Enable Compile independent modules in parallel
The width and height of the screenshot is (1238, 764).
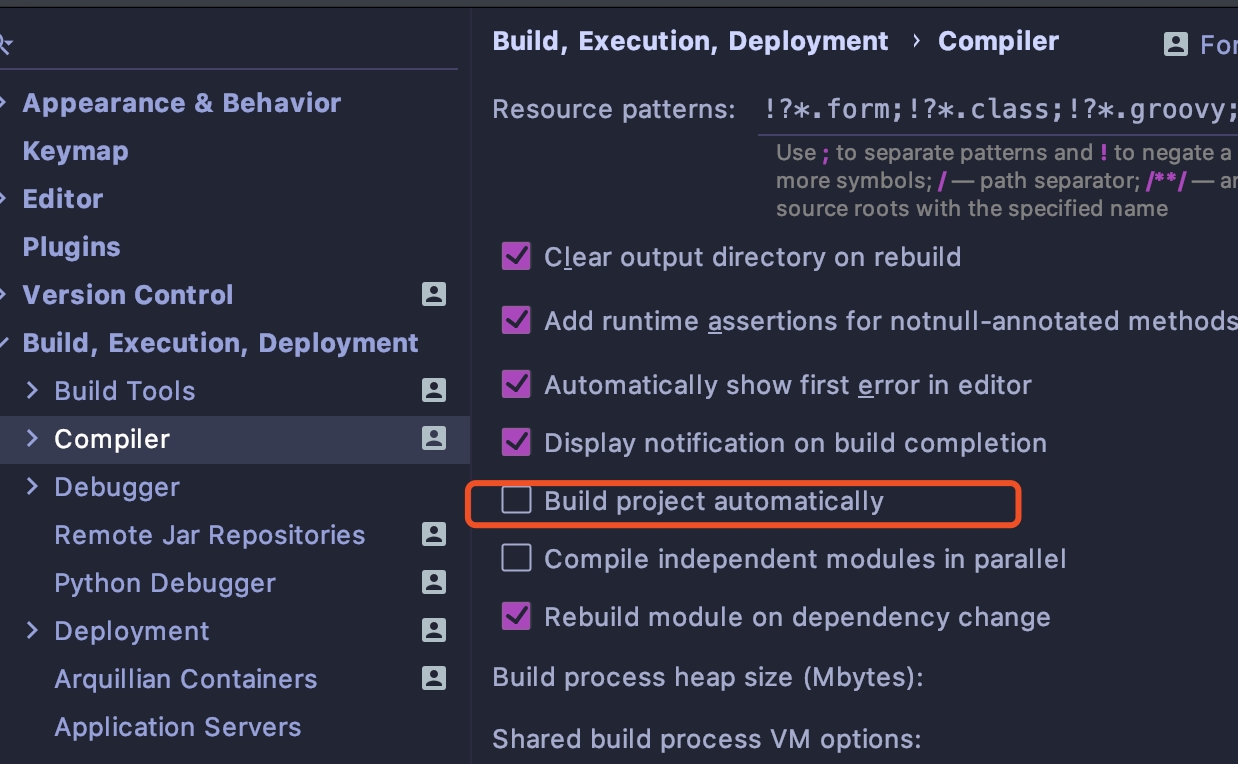(x=516, y=558)
